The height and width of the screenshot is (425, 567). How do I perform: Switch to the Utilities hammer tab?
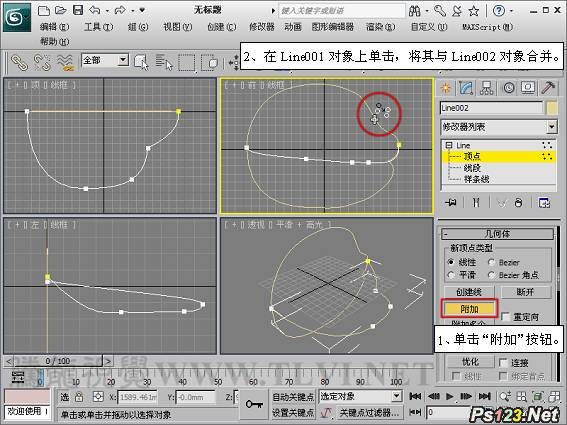pos(548,88)
